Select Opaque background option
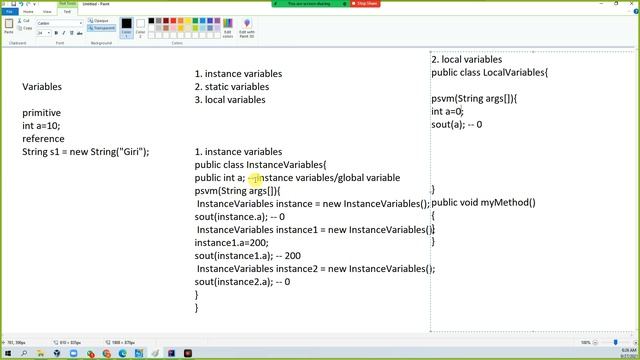 (98, 20)
